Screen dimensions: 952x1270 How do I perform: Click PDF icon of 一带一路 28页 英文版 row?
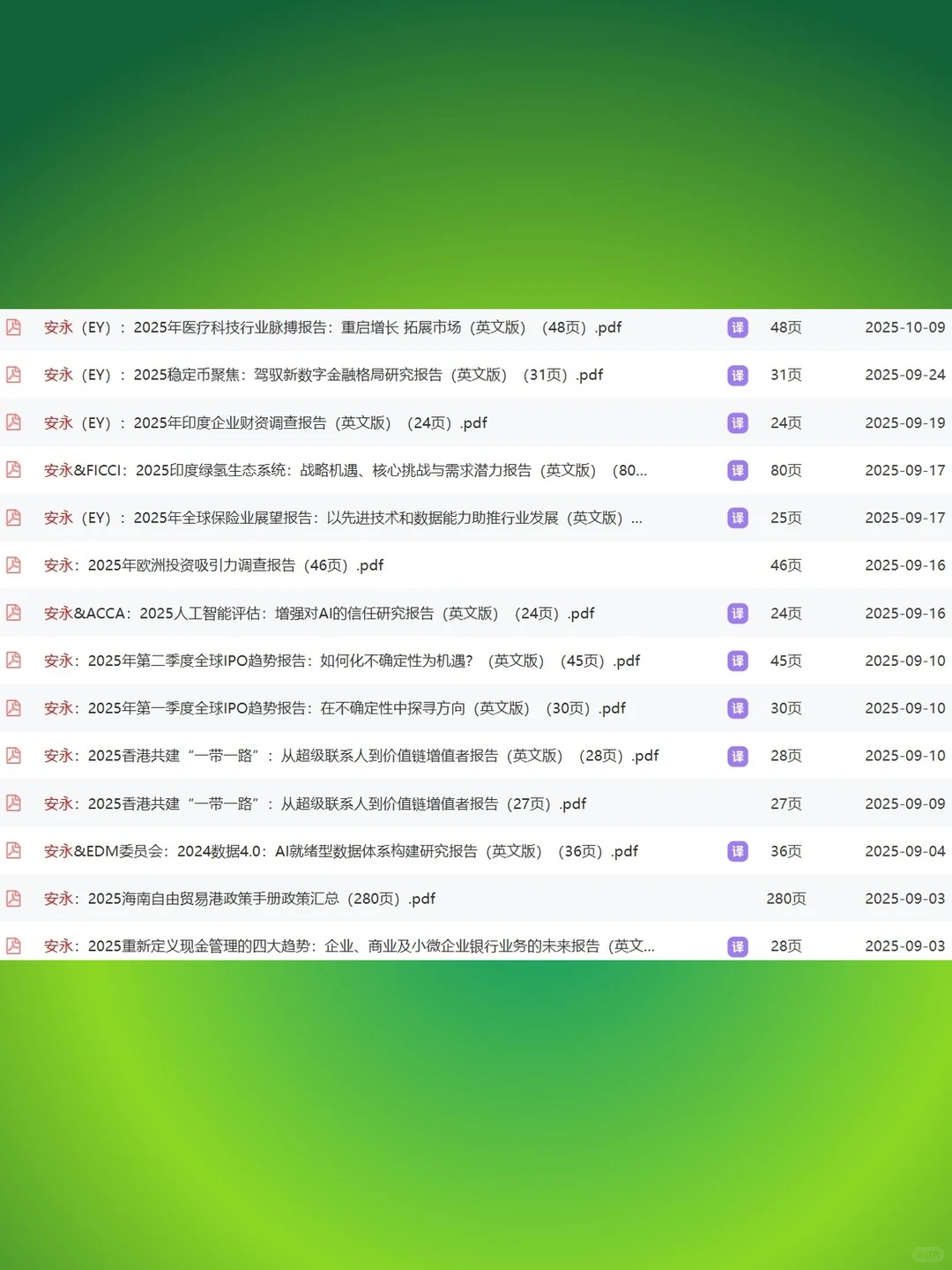[x=13, y=756]
